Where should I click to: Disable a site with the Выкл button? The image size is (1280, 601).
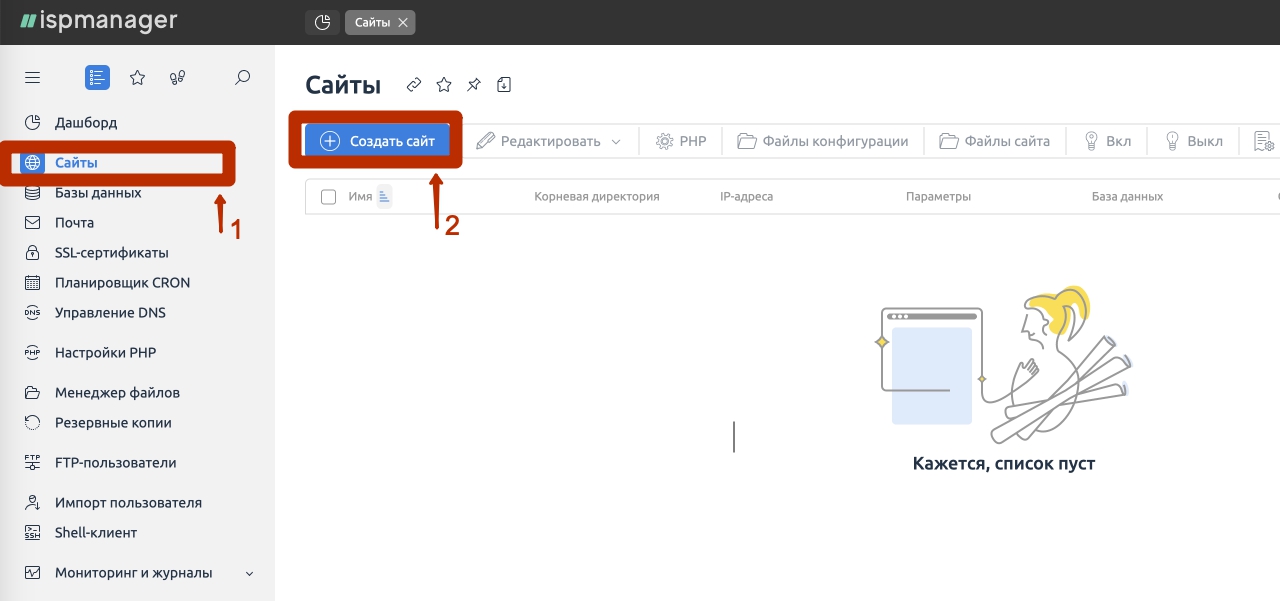[x=1192, y=140]
